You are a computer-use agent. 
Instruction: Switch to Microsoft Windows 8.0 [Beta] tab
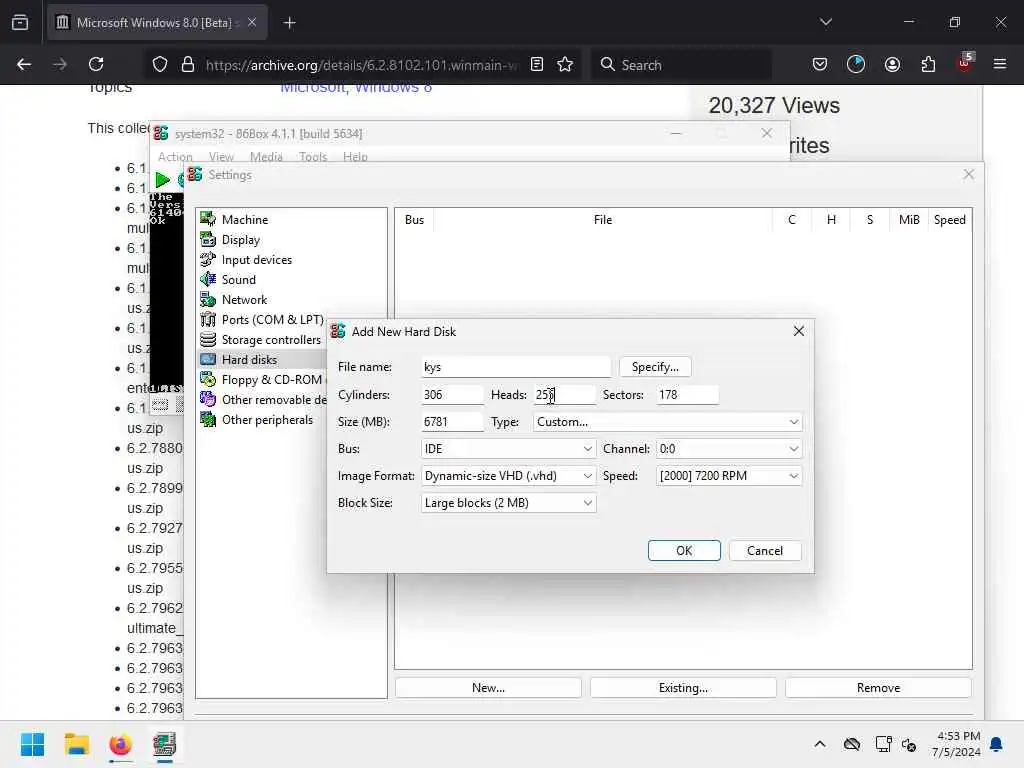click(157, 22)
